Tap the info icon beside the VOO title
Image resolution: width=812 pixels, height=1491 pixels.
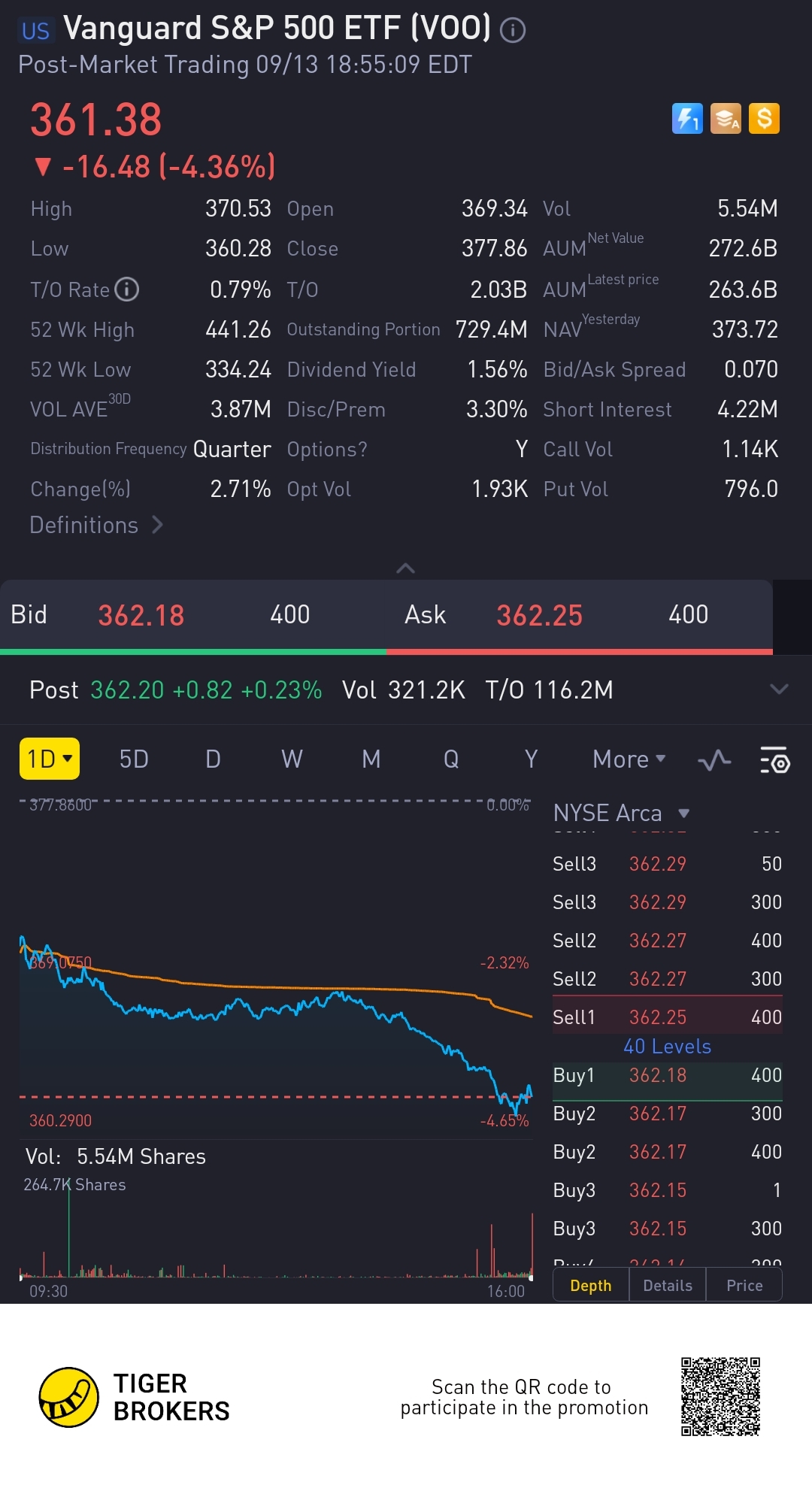pos(513,30)
